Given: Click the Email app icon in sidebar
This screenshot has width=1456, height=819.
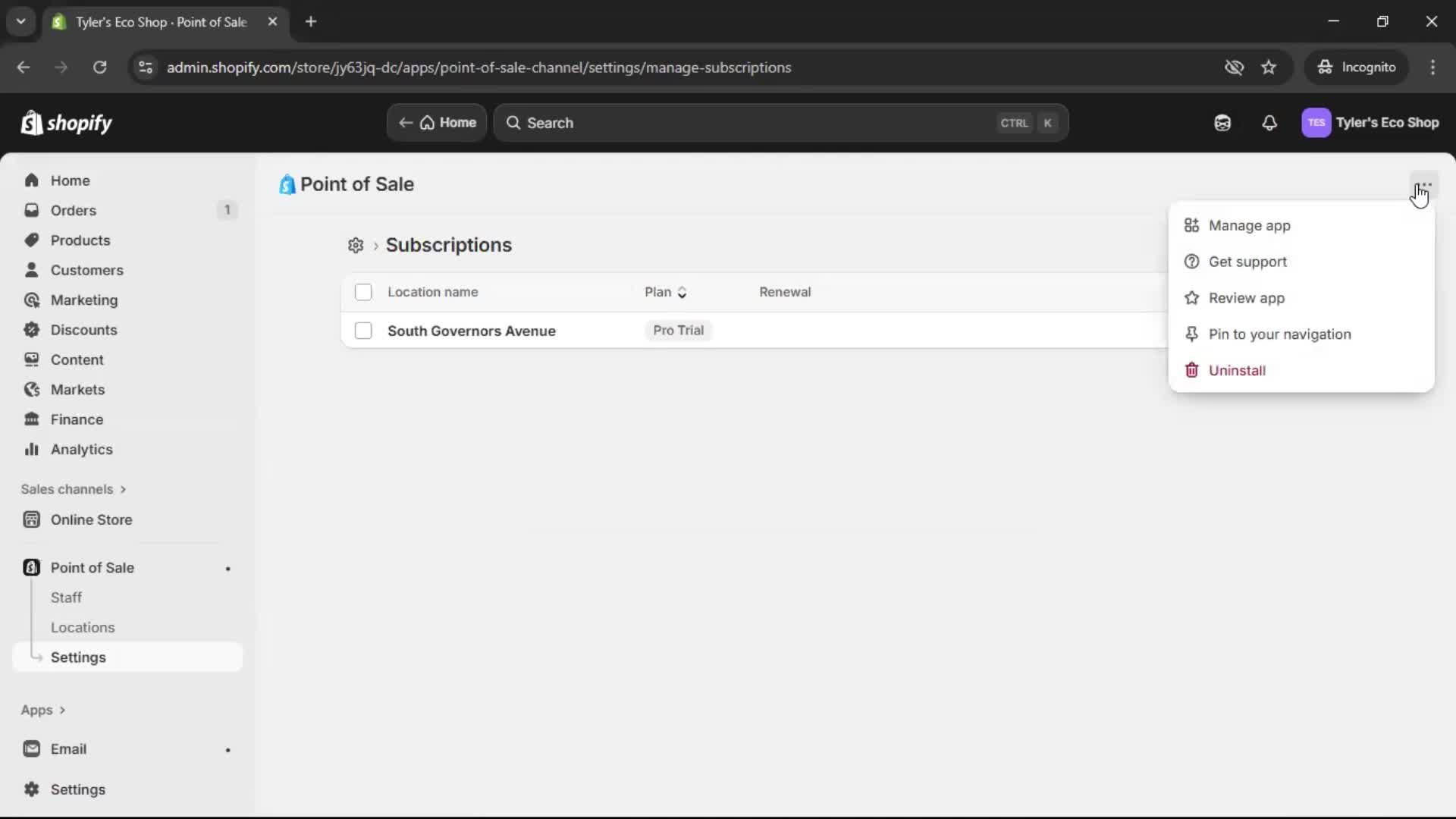Looking at the screenshot, I should [31, 749].
